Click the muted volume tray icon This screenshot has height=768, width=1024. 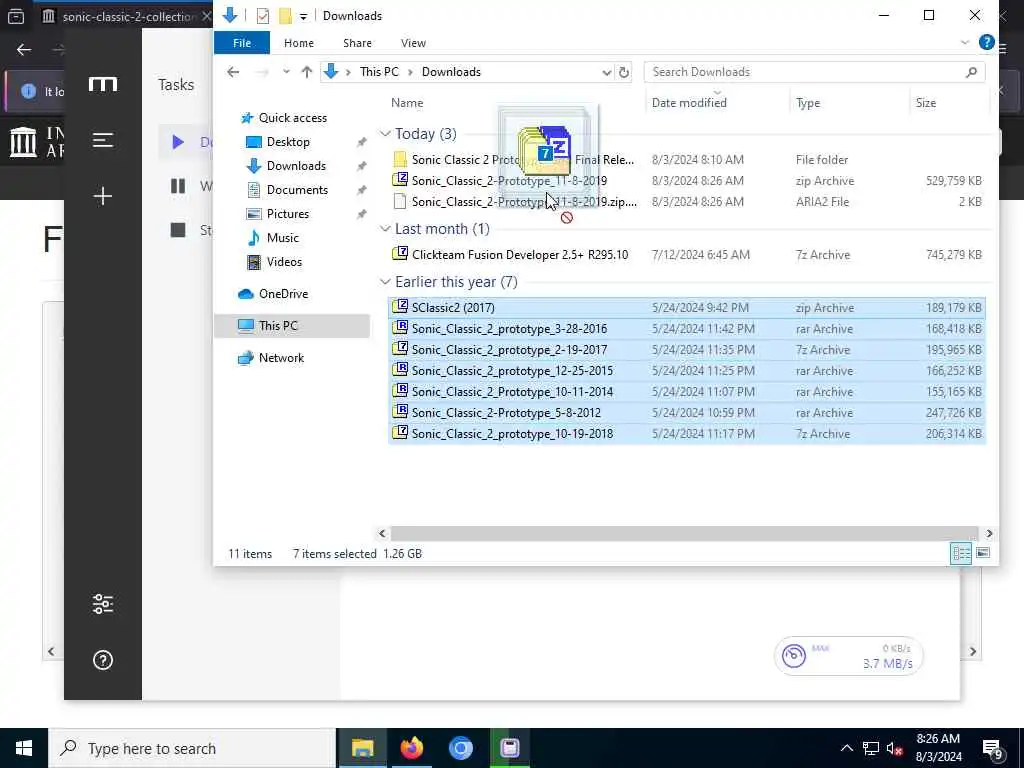(x=894, y=748)
